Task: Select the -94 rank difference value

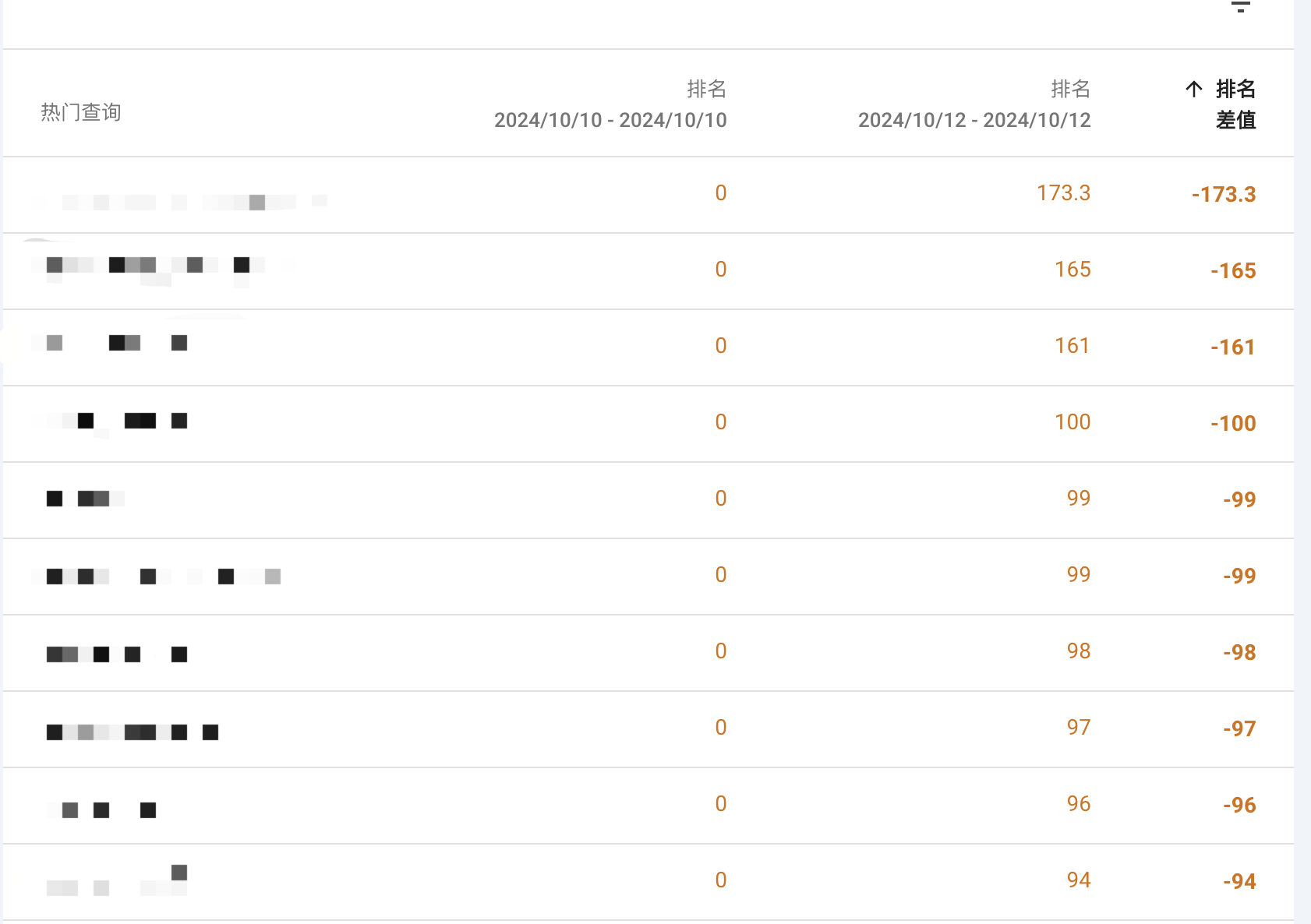Action: click(x=1239, y=881)
